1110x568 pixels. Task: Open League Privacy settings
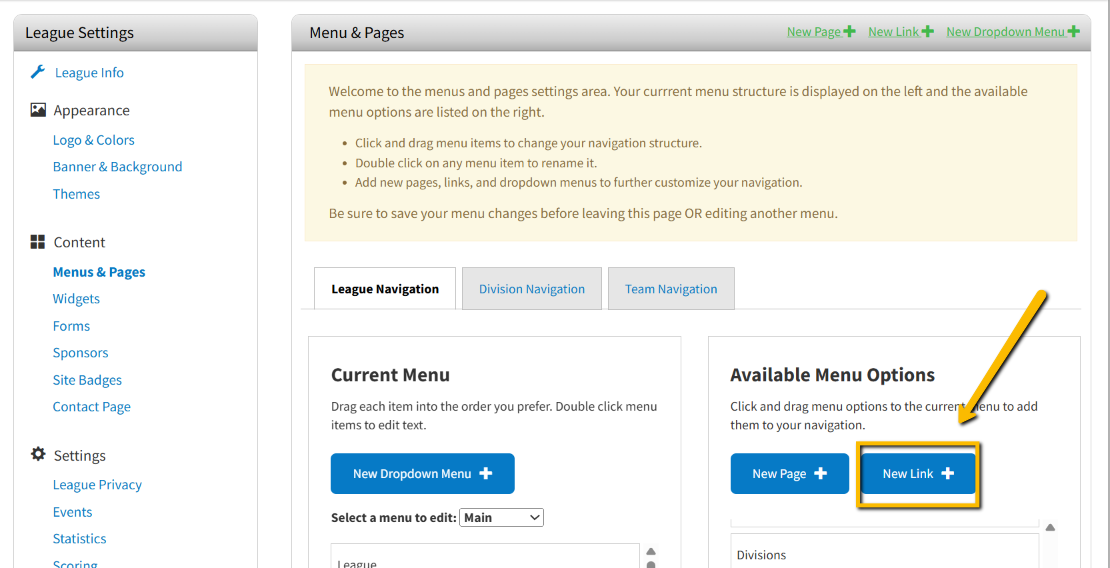97,485
